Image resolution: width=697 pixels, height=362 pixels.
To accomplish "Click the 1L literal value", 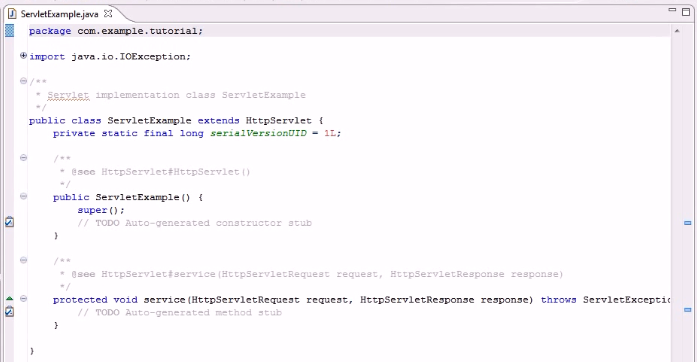I will (x=330, y=133).
